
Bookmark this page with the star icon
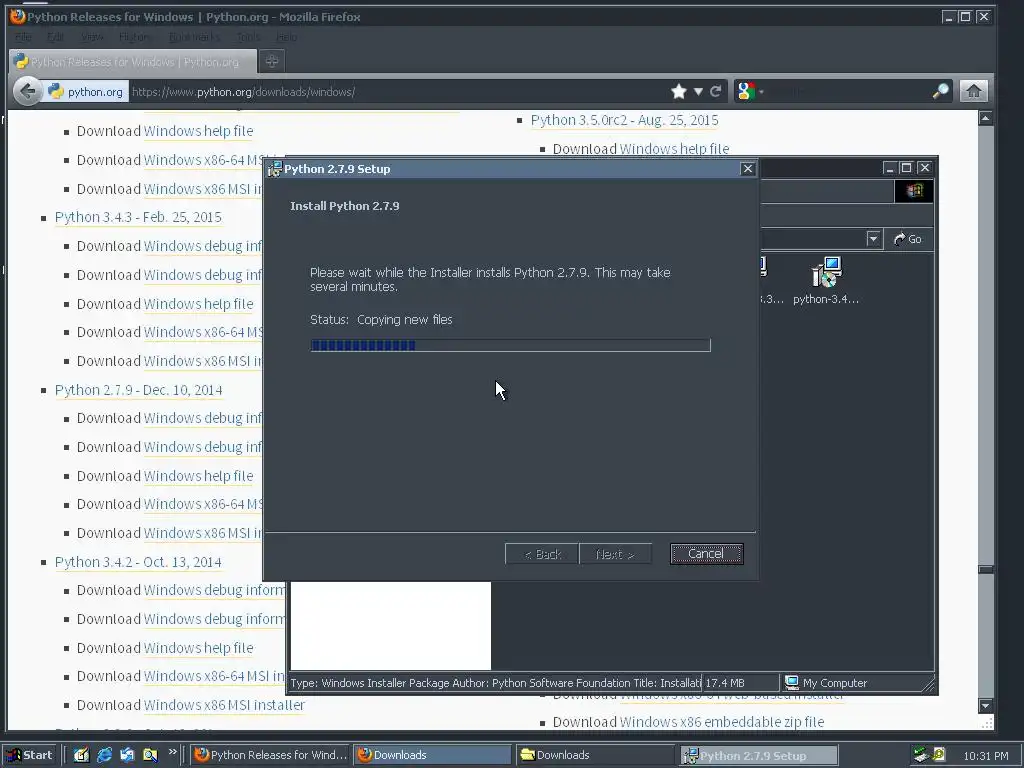click(x=679, y=91)
